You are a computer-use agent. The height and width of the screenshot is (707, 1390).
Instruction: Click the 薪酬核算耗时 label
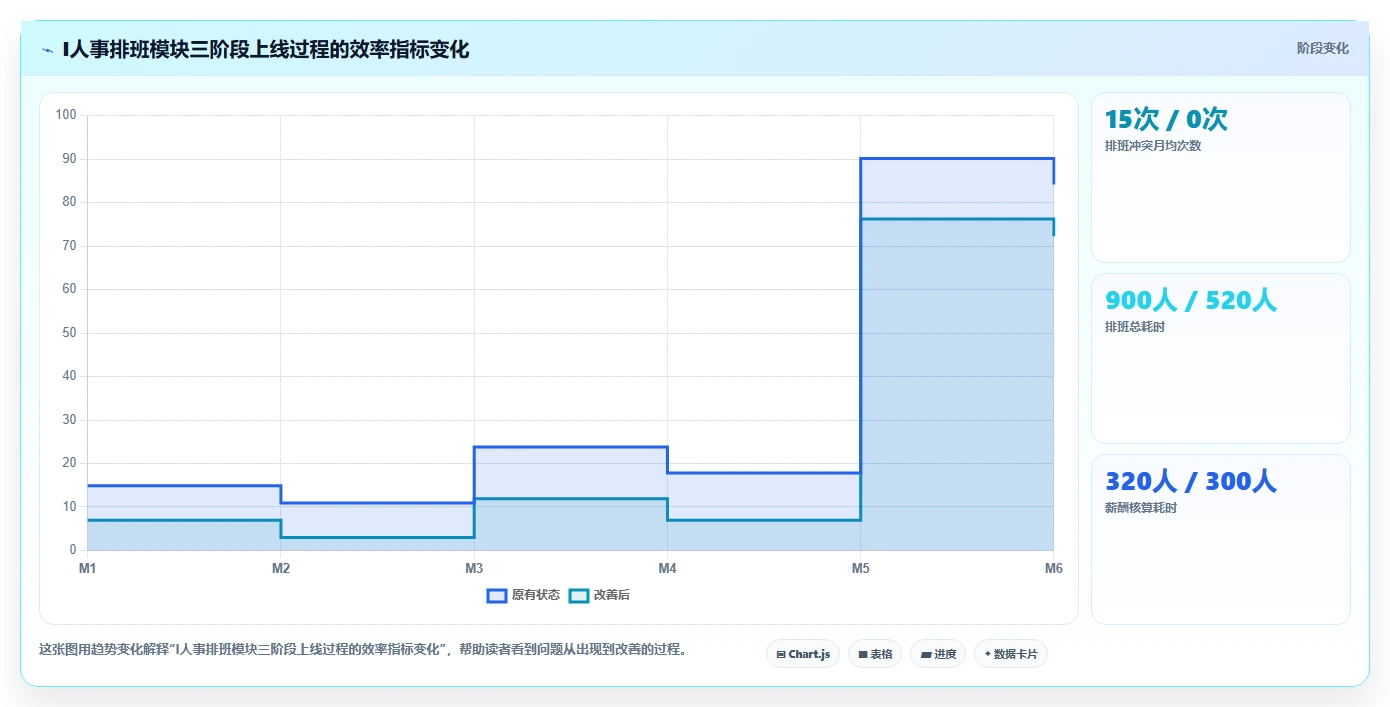point(1141,508)
